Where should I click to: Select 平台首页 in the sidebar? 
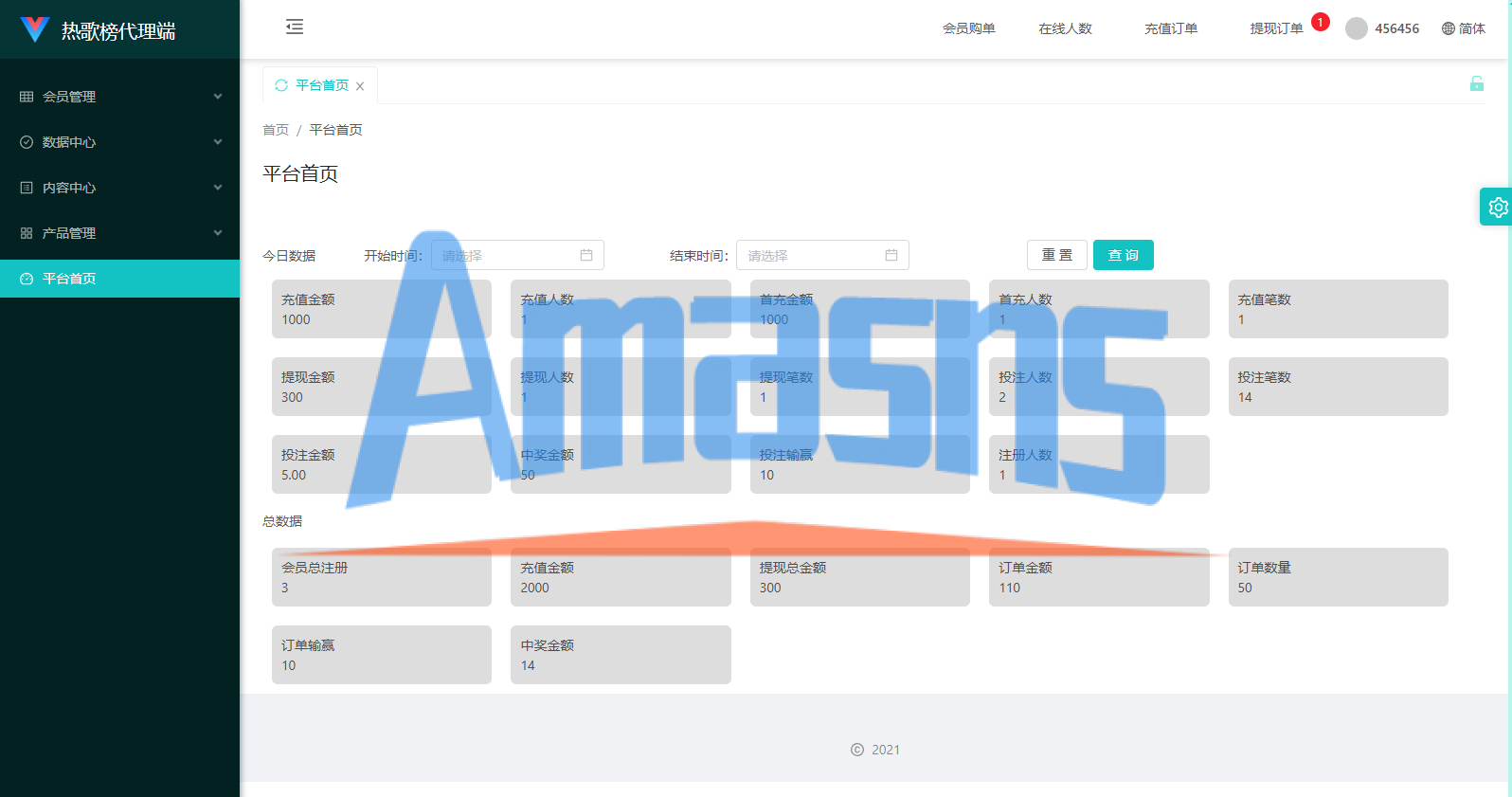(x=119, y=279)
